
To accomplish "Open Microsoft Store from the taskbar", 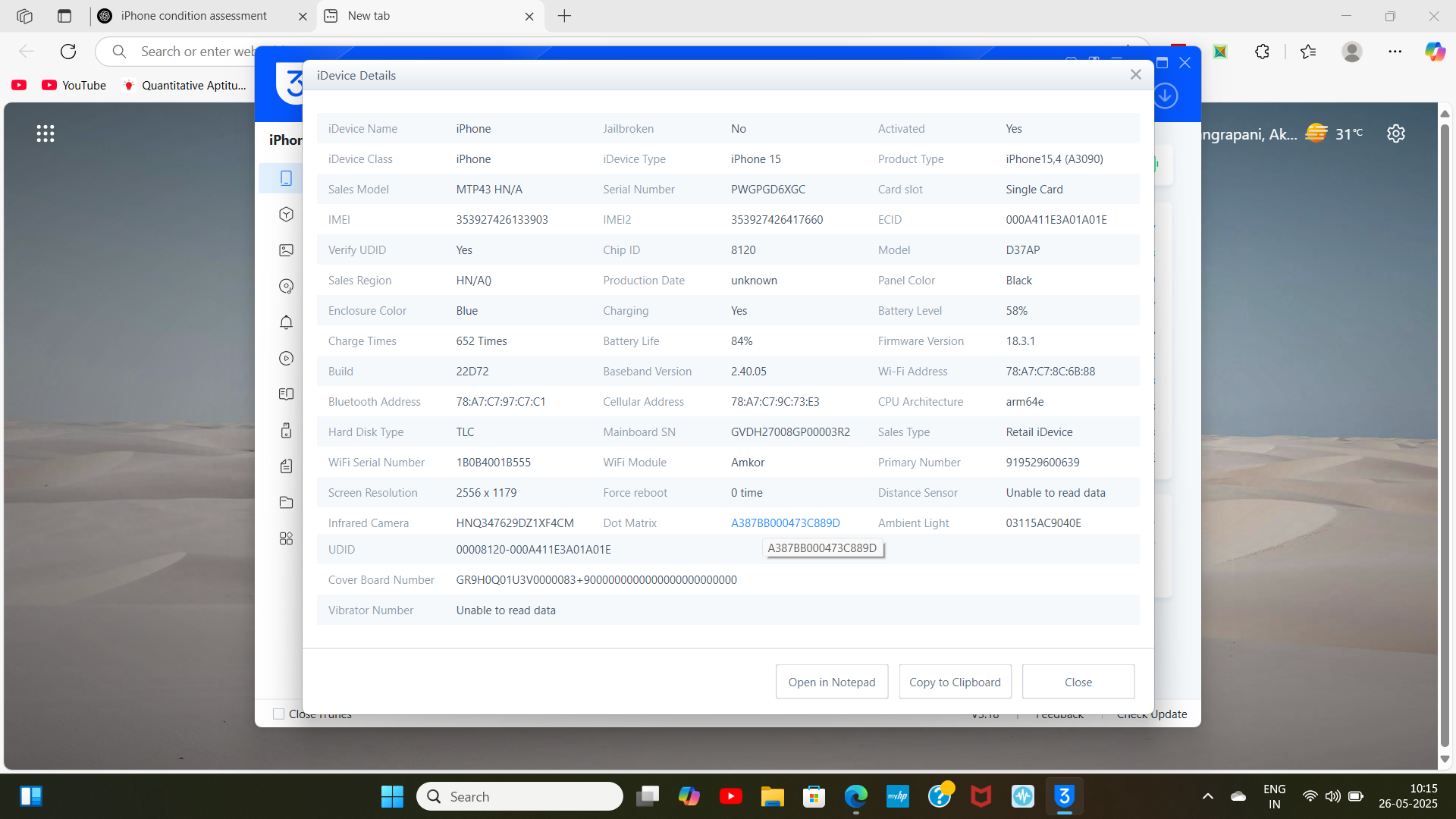I will 814,796.
